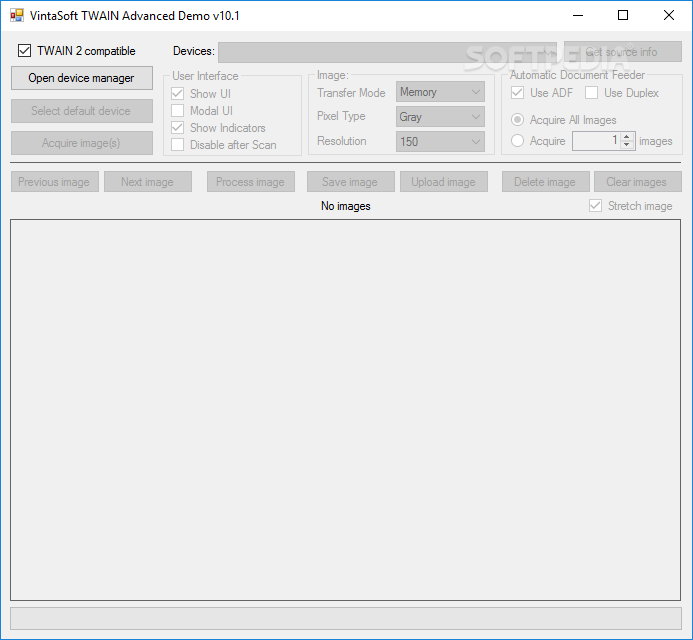This screenshot has width=693, height=640.
Task: Click Select default device button
Action: tap(82, 111)
